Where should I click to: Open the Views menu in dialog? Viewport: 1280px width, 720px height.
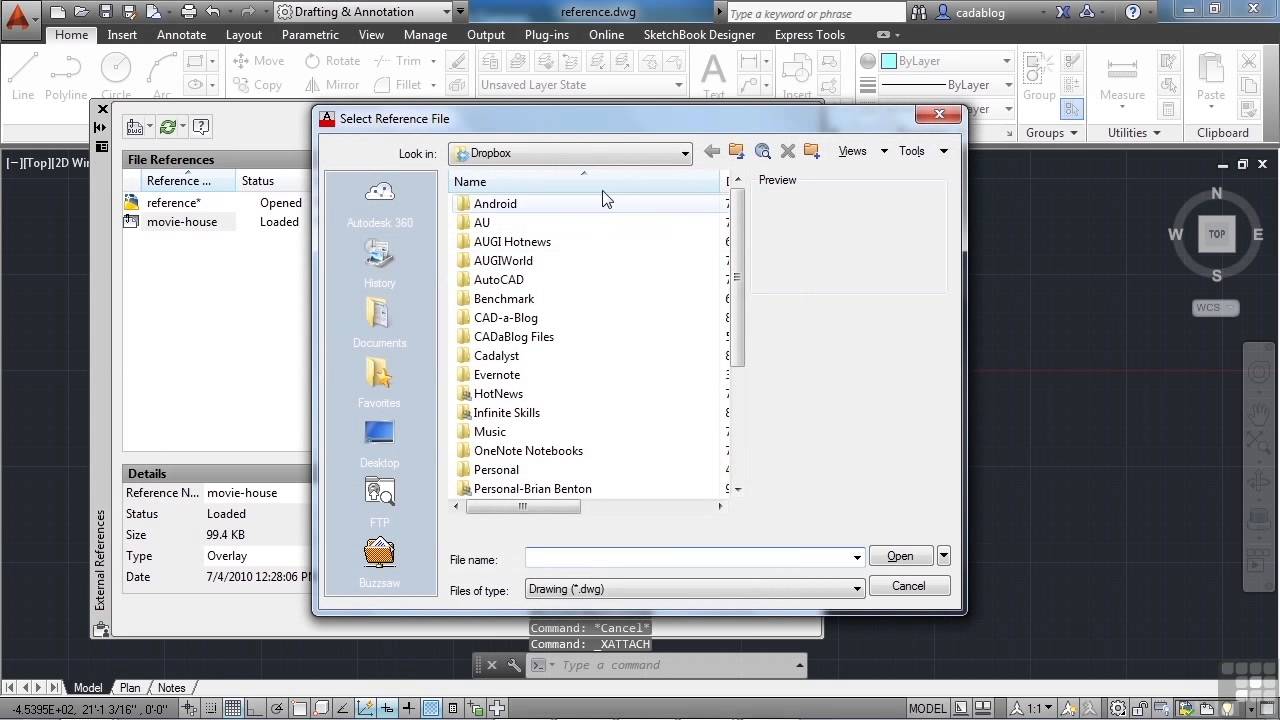863,151
